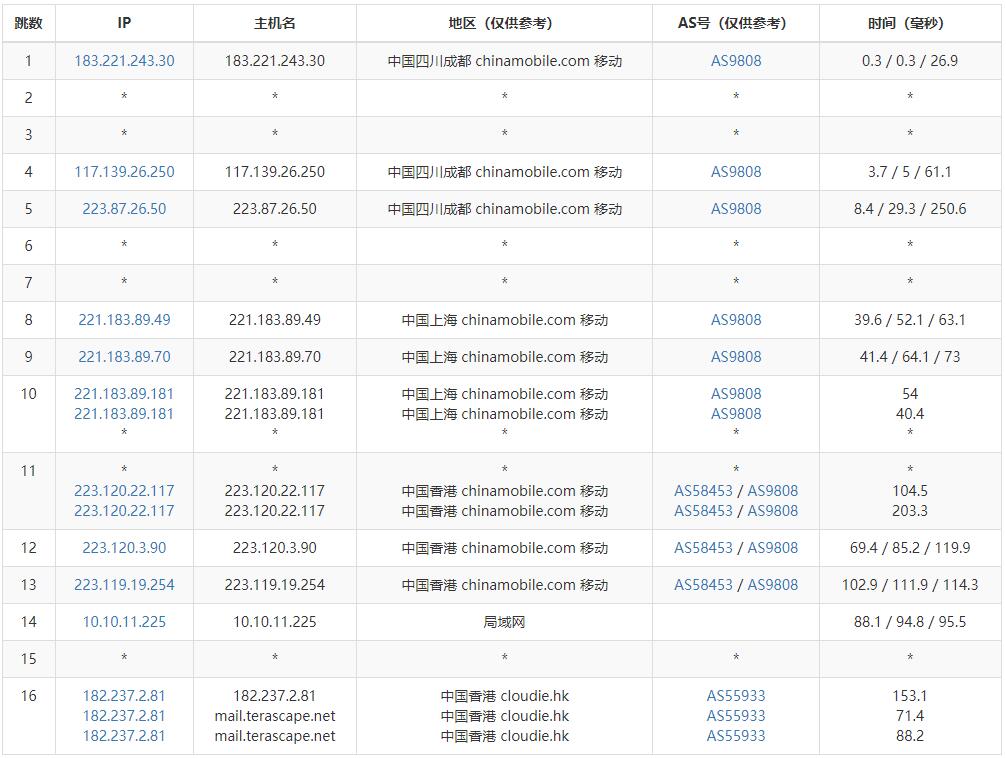
Task: Click the first AS58453 link in hop 11
Action: coord(703,491)
